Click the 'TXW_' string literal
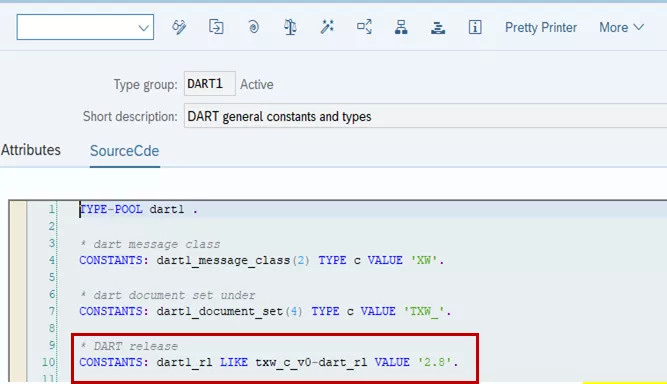Viewport: 667px width, 384px height. point(424,311)
